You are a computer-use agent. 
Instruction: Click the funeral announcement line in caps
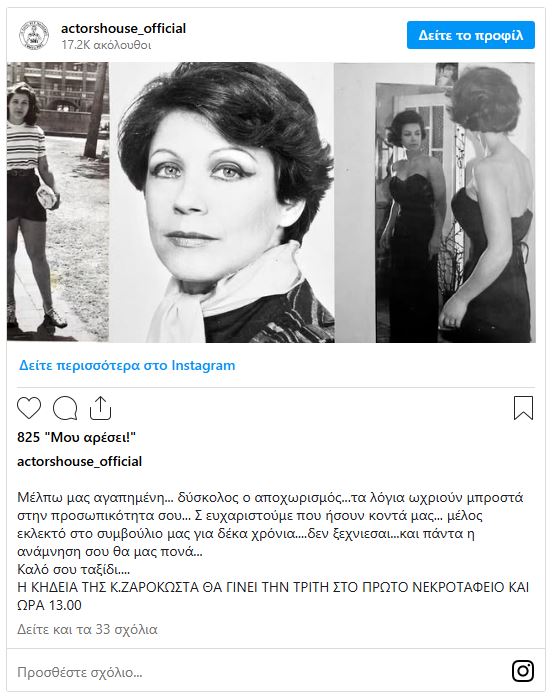[273, 596]
